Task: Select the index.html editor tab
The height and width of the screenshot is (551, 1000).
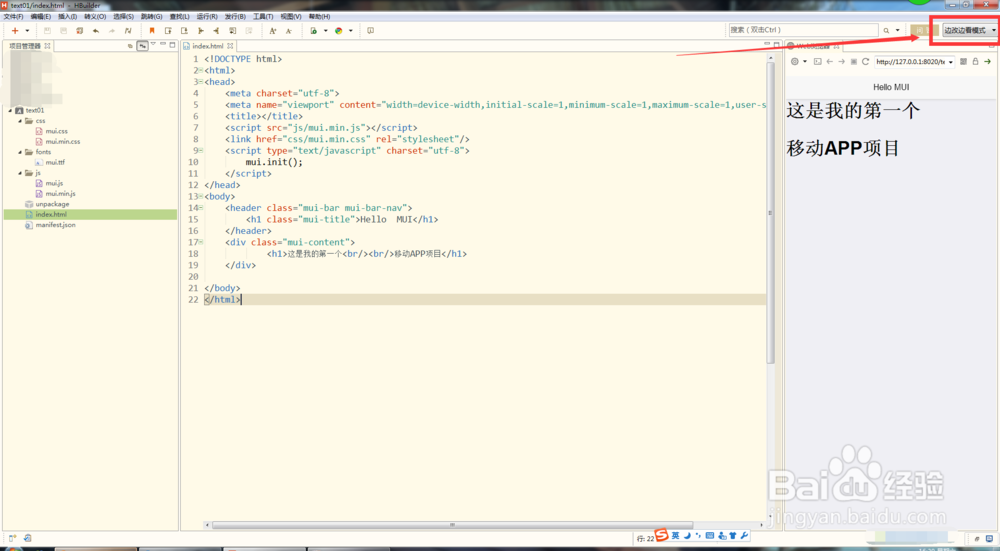Action: coord(208,46)
